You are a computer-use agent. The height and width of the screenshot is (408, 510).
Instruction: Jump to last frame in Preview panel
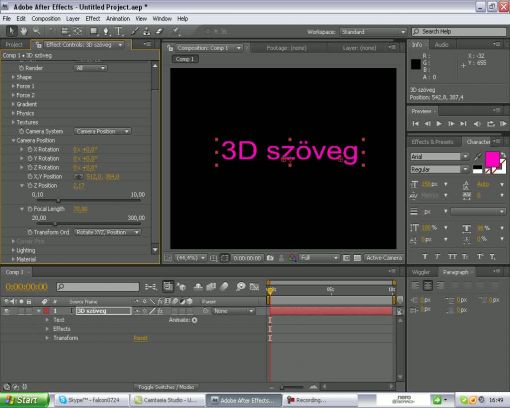click(463, 124)
